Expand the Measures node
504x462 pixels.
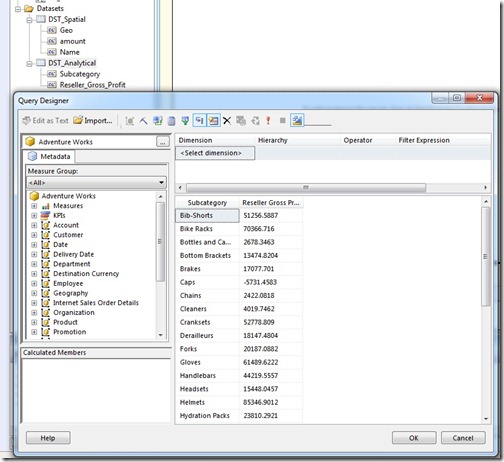click(34, 206)
